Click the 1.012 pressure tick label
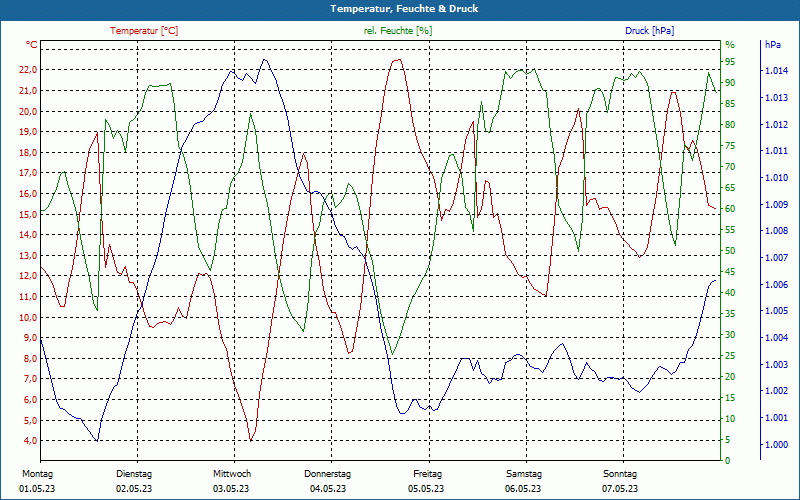Screen dimensions: 800x500 (776, 124)
